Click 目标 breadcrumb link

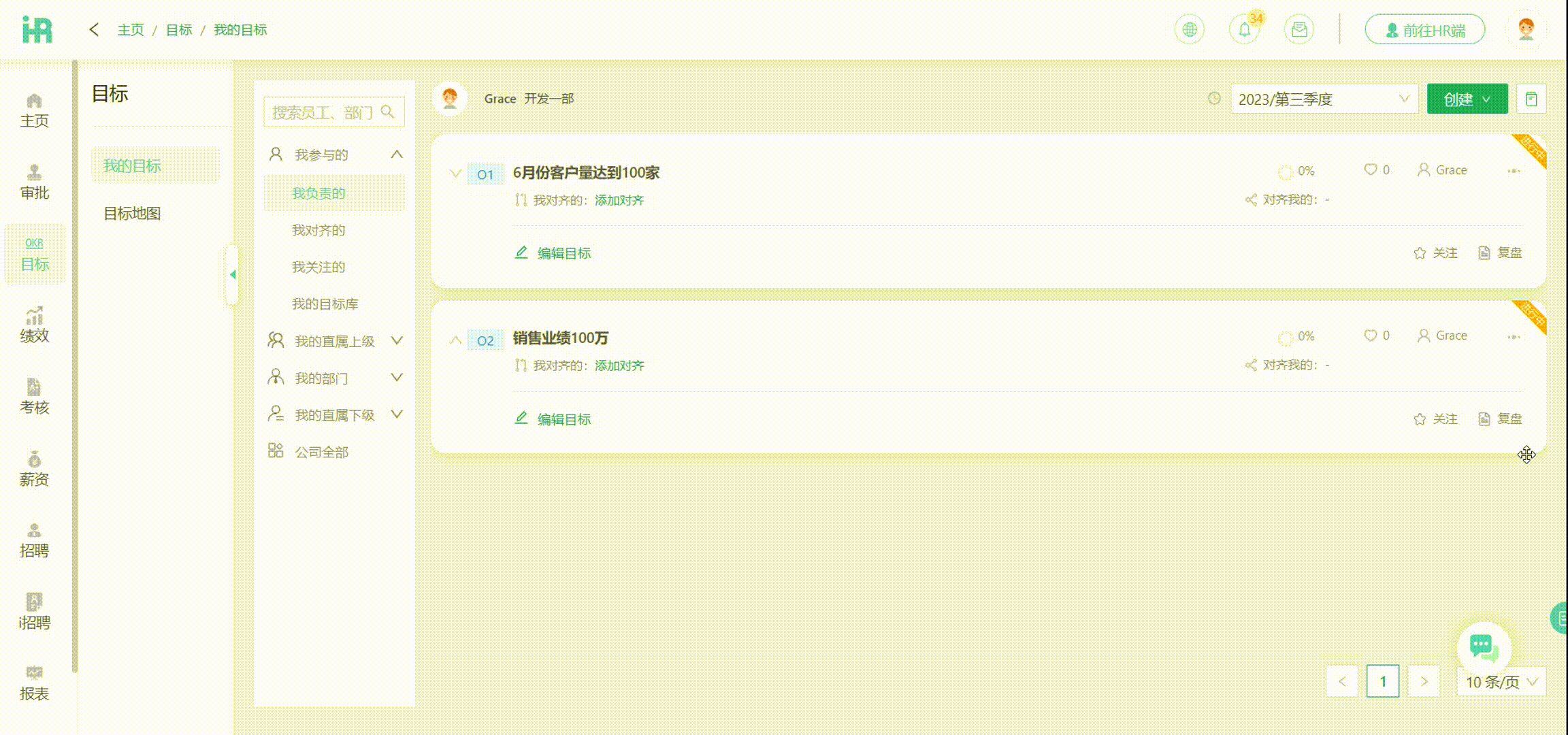point(179,30)
